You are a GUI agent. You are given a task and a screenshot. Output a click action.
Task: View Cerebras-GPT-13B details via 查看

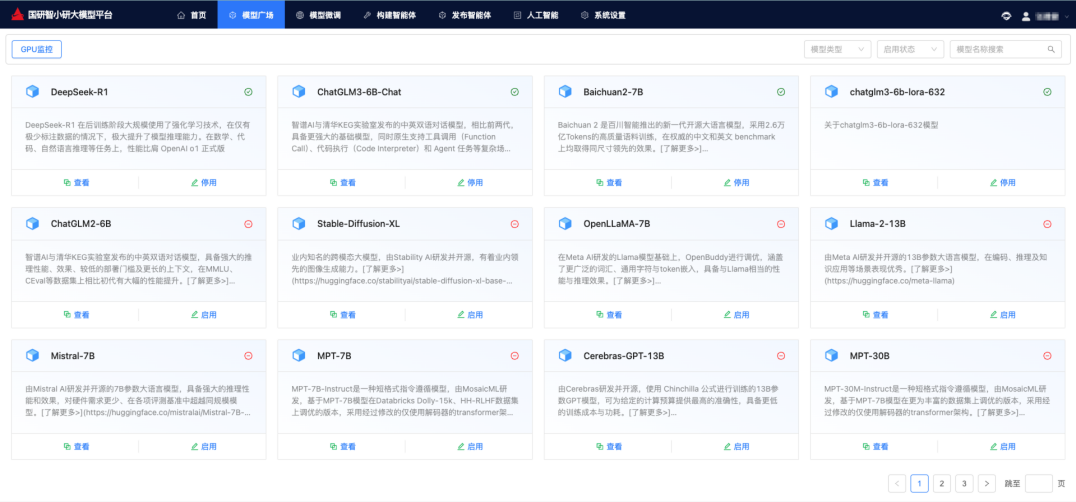point(608,446)
